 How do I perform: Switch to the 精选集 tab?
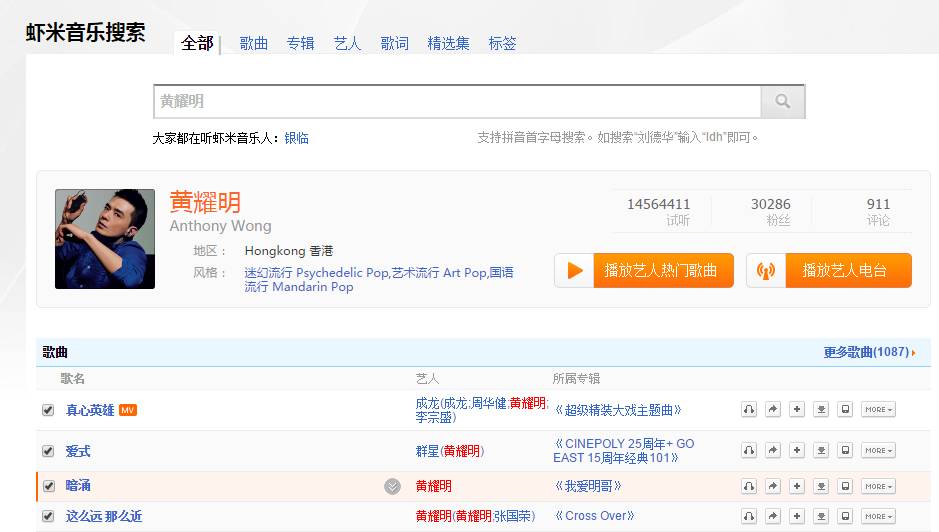(x=449, y=43)
